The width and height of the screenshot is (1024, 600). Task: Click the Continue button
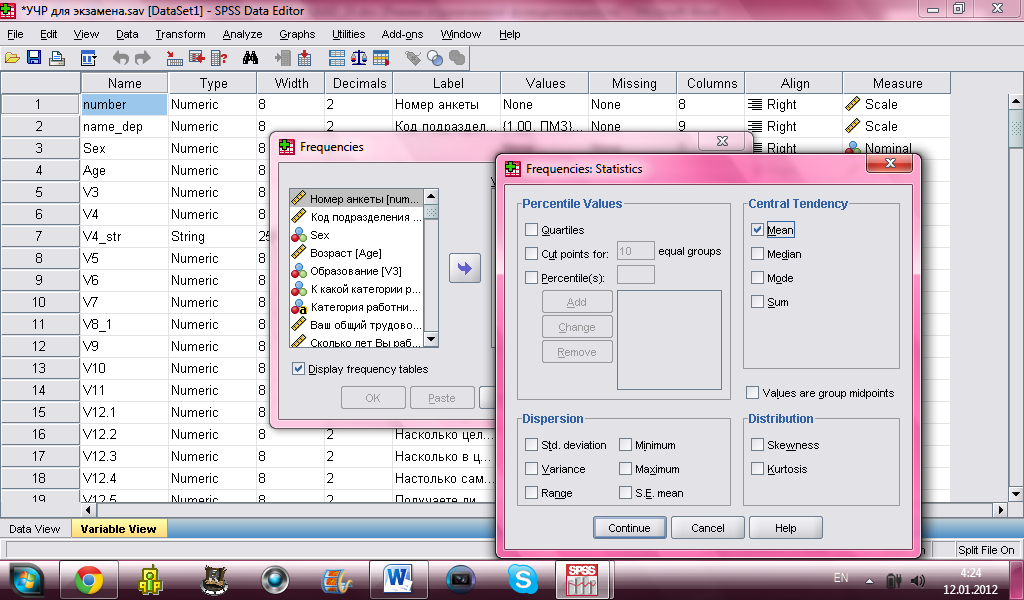[x=630, y=528]
